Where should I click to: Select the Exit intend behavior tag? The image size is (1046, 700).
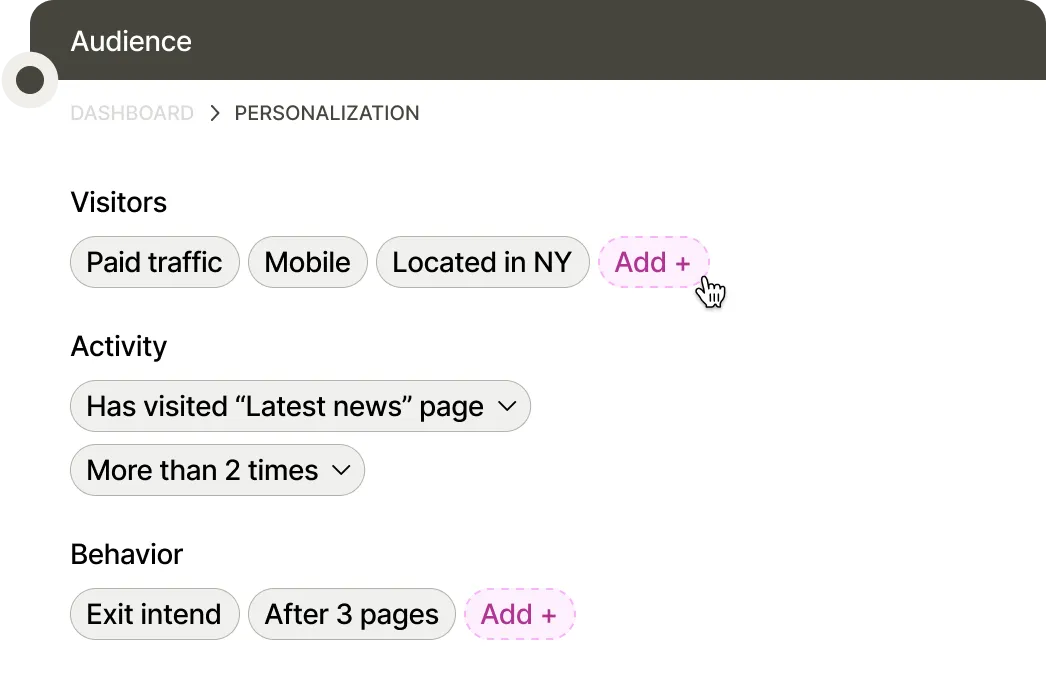154,614
